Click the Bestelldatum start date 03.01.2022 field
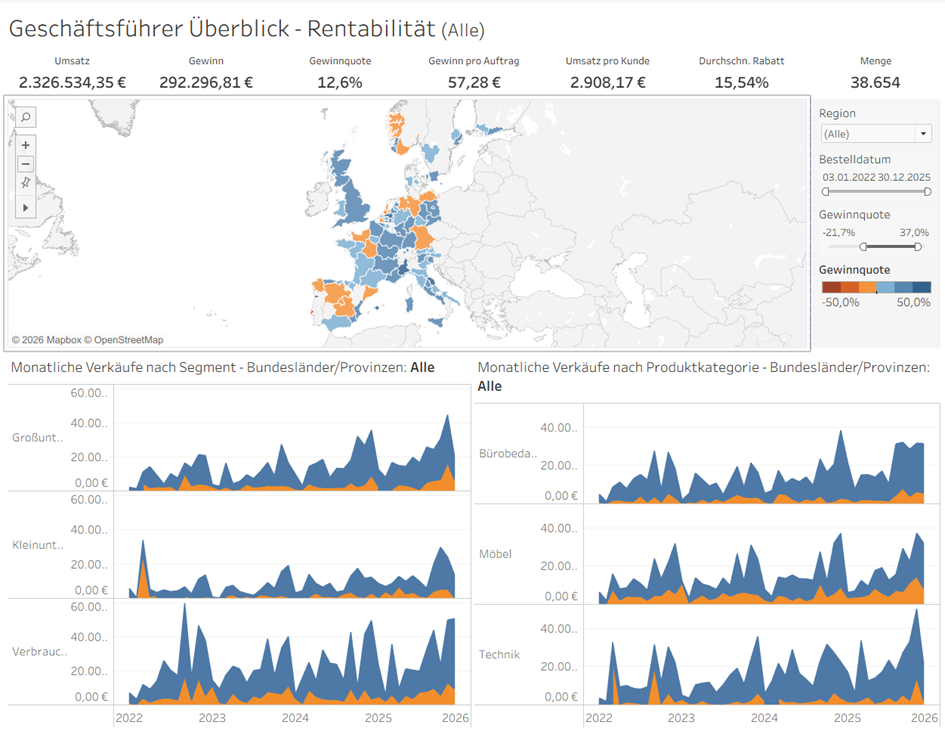The height and width of the screenshot is (731, 945). [847, 176]
